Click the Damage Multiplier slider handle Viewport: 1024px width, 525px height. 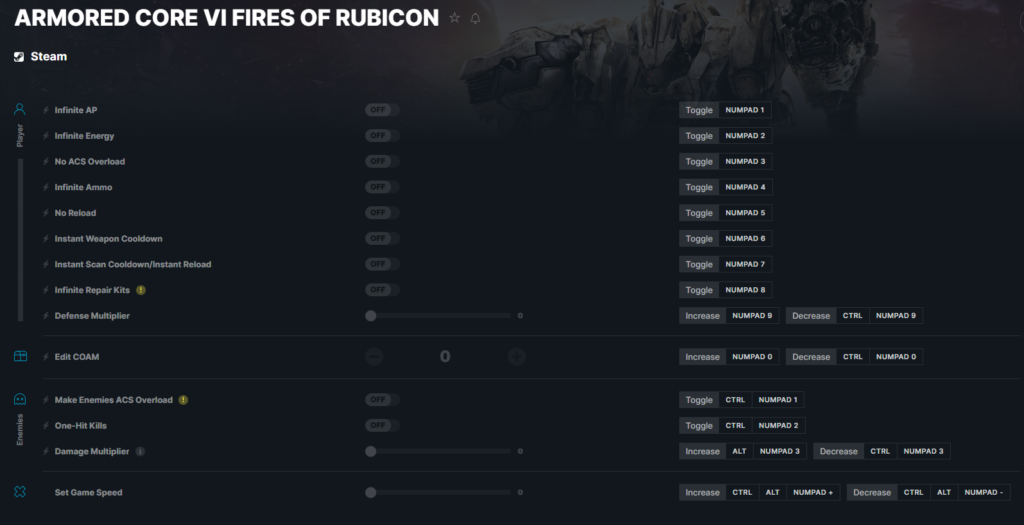click(371, 451)
